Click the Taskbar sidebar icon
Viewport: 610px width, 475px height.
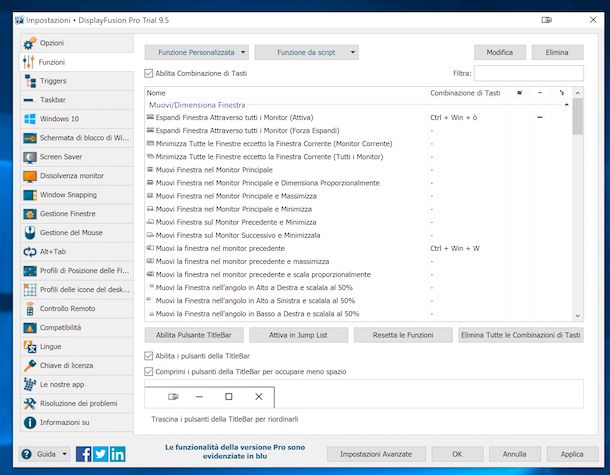[x=30, y=100]
